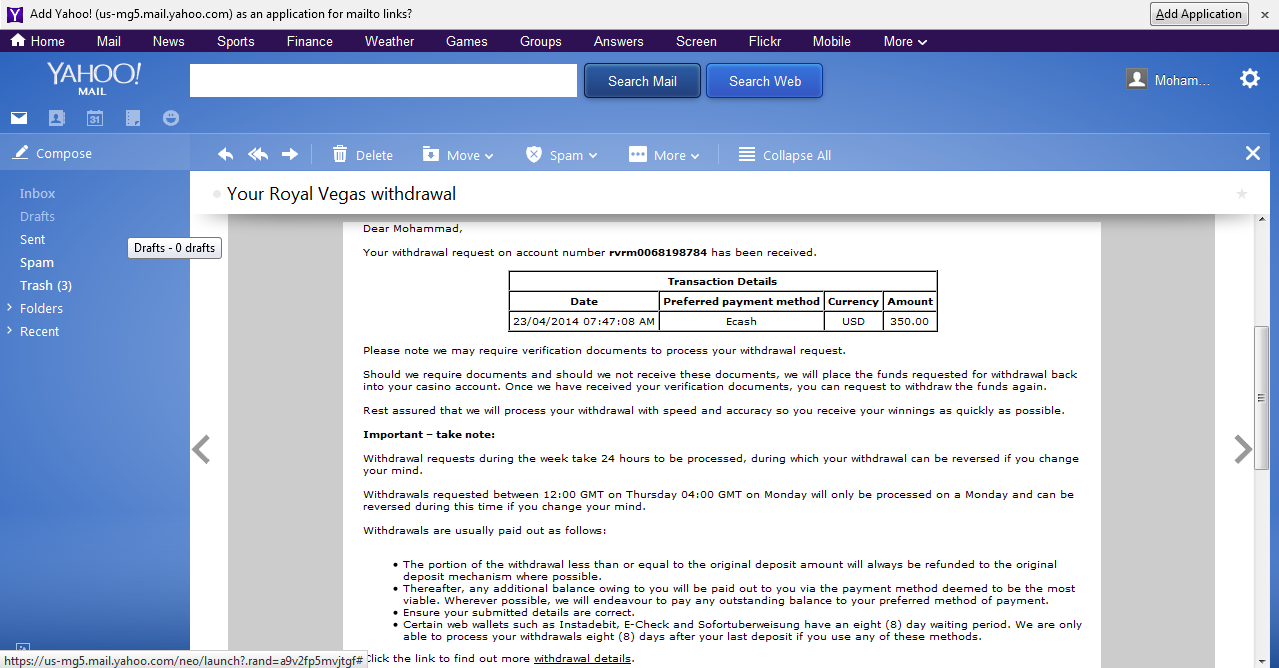
Task: Focus the mail search input field
Action: pos(384,81)
